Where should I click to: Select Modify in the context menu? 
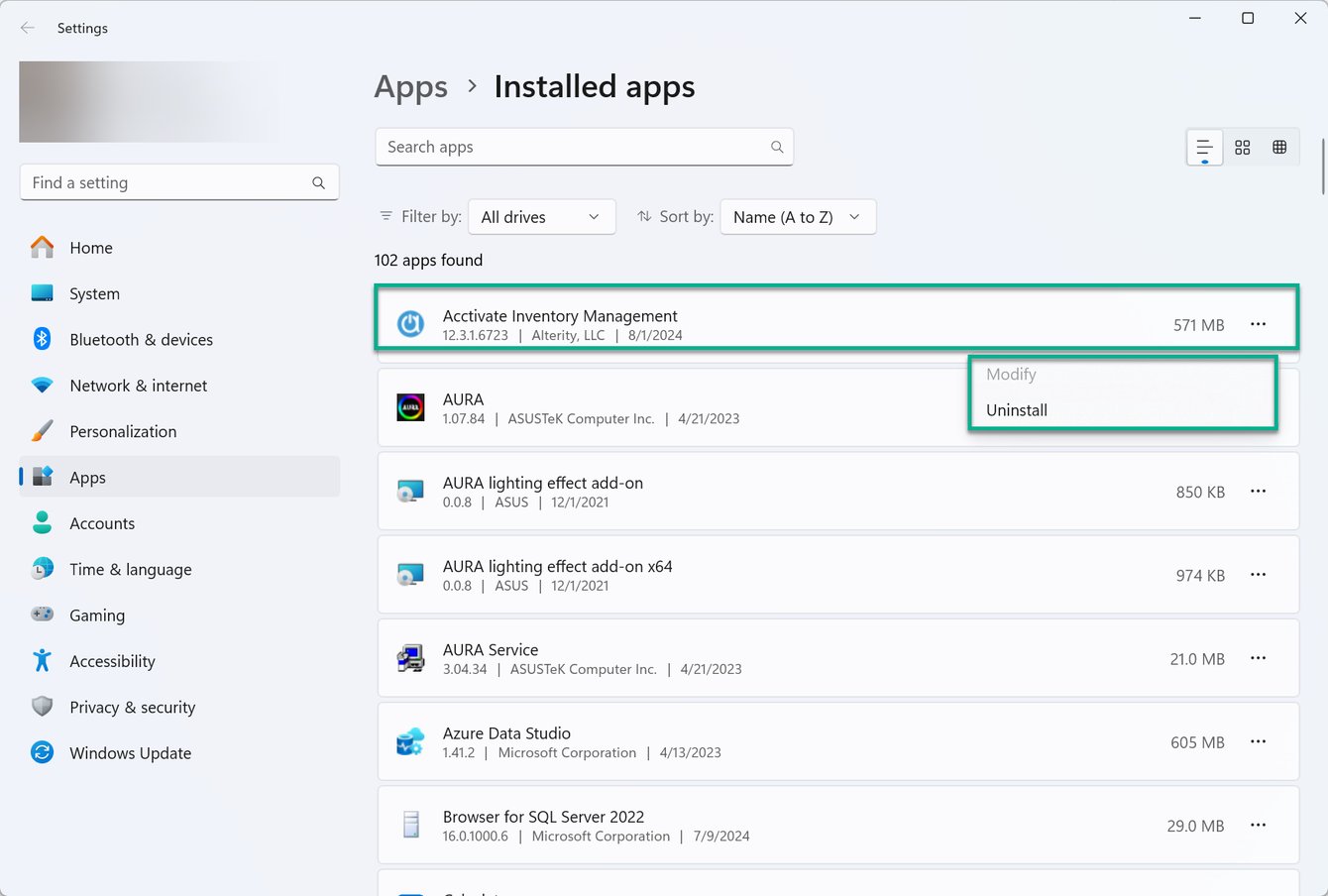pyautogui.click(x=1011, y=375)
